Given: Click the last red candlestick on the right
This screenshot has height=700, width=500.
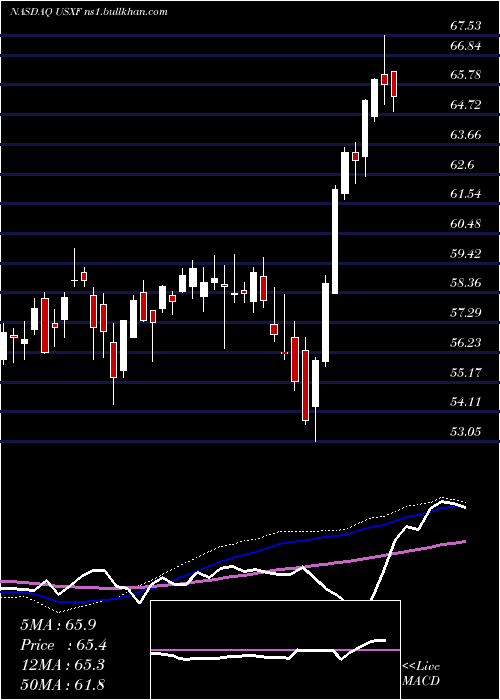Looking at the screenshot, I should [394, 84].
